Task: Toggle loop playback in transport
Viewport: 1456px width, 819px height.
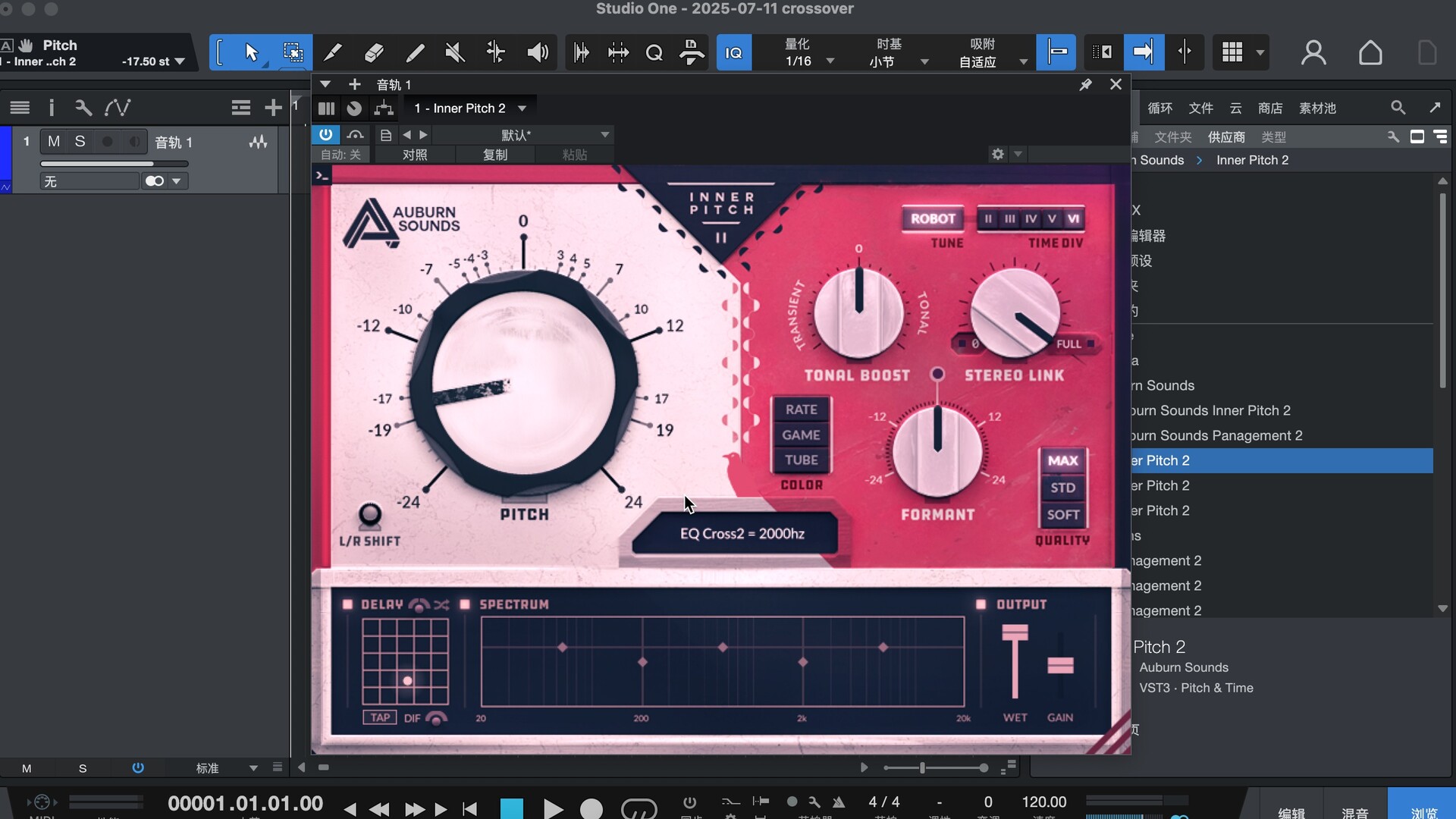Action: pyautogui.click(x=639, y=808)
